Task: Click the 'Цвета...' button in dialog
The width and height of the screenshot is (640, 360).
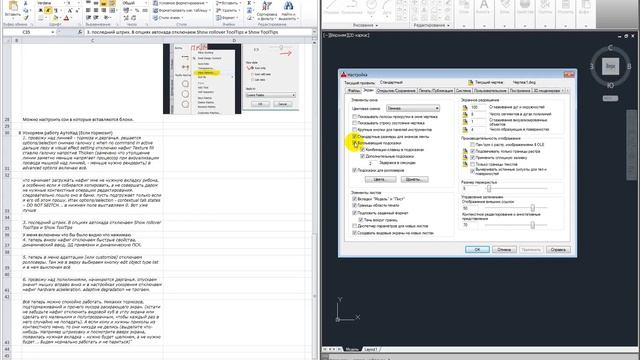Action: click(x=380, y=179)
